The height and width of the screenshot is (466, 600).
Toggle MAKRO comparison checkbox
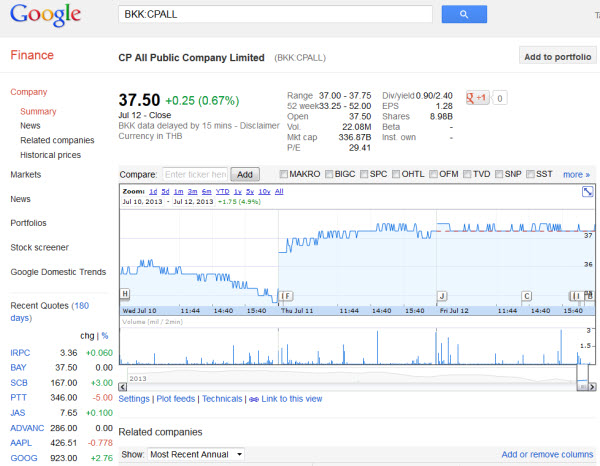pos(284,174)
